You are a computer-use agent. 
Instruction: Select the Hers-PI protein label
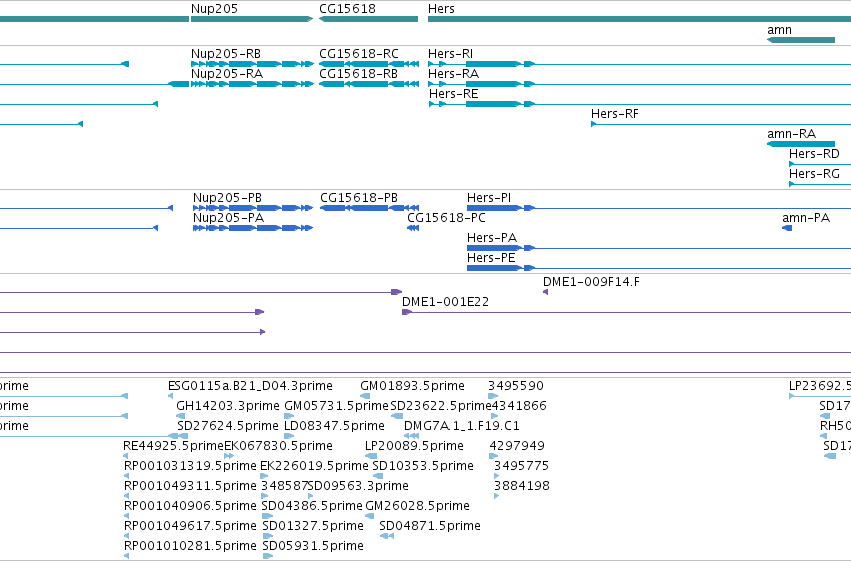[489, 198]
